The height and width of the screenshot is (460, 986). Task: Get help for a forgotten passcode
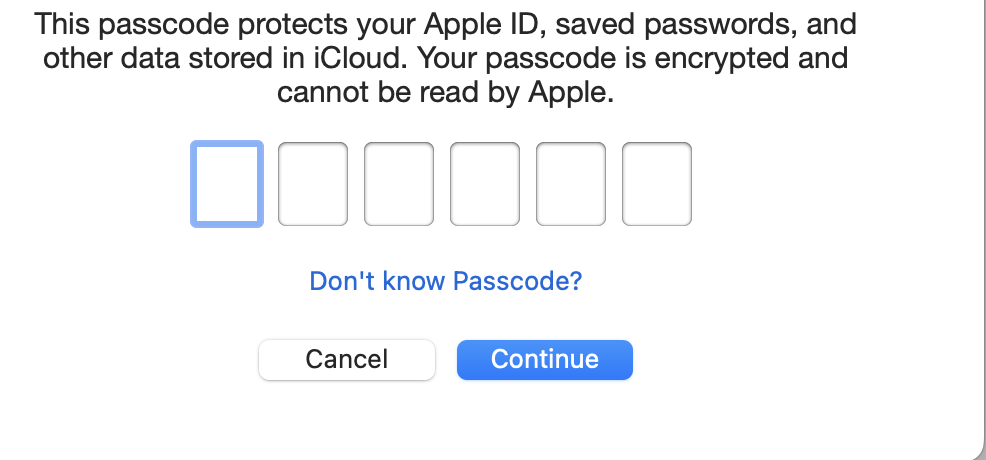coord(446,281)
